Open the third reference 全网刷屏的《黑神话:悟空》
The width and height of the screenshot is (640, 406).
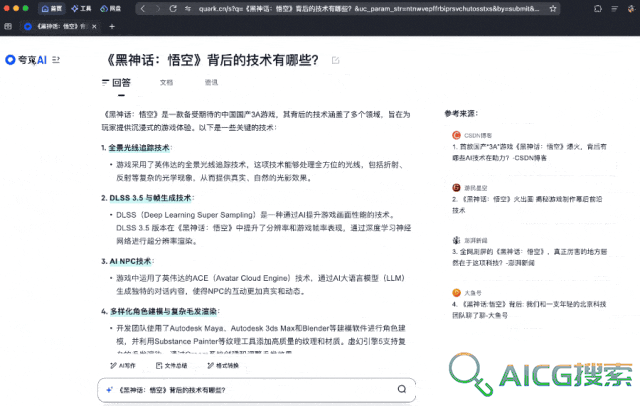(529, 257)
